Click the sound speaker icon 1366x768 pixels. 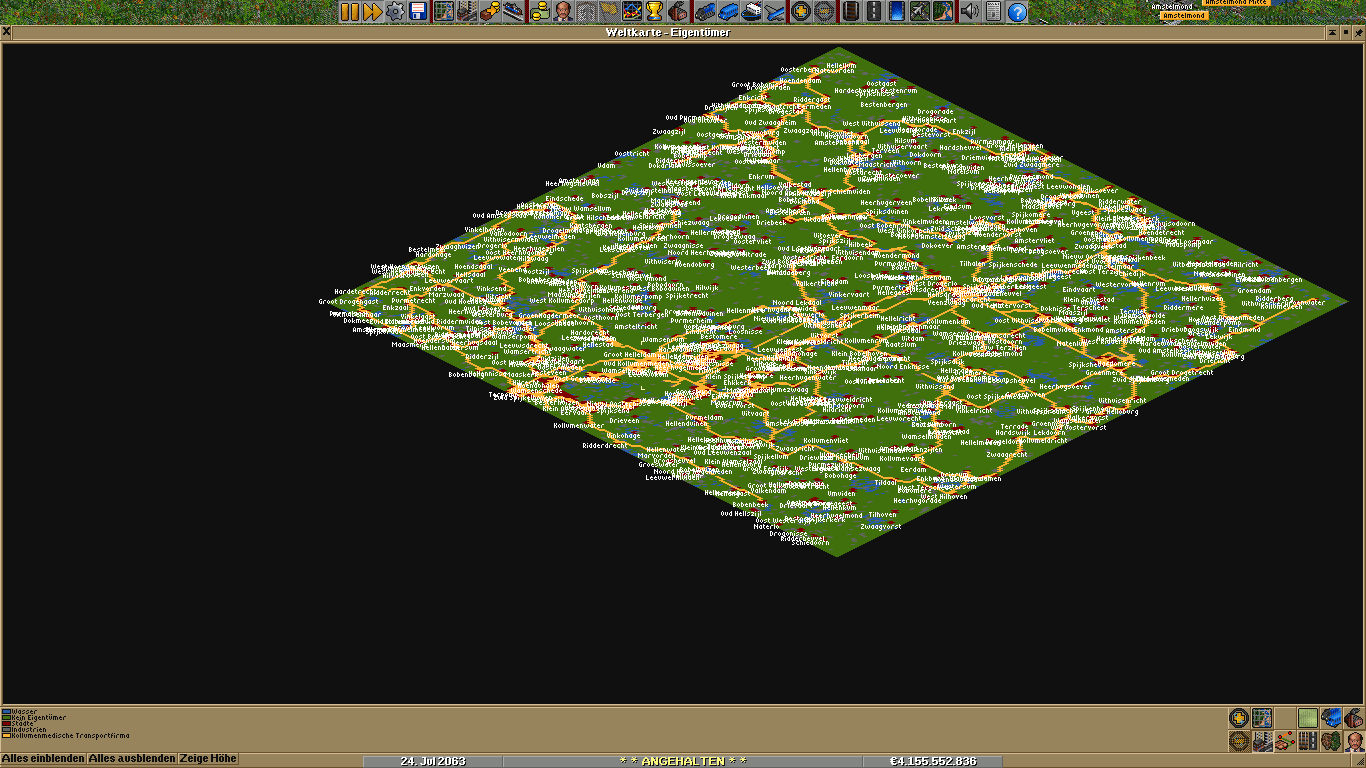pyautogui.click(x=968, y=12)
